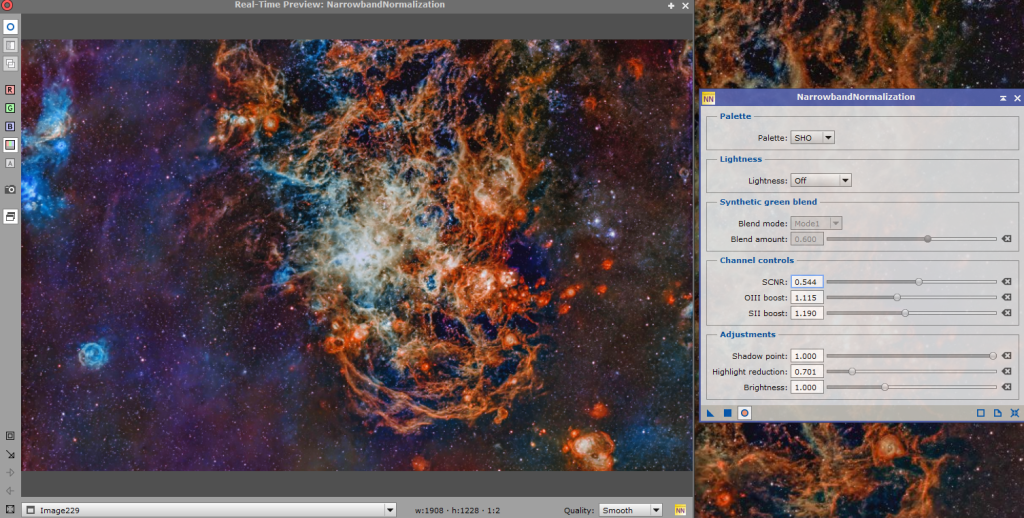
Task: Open the Lightness Off dropdown
Action: 821,180
